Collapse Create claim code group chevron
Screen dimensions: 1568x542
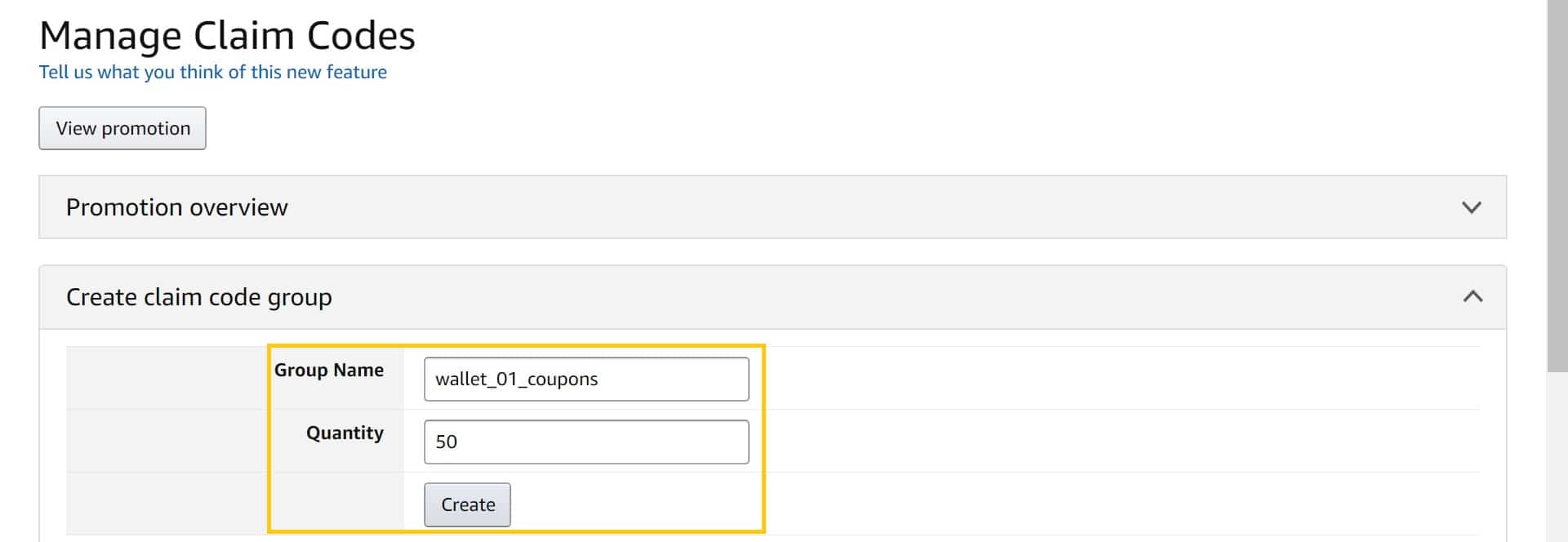[x=1472, y=296]
